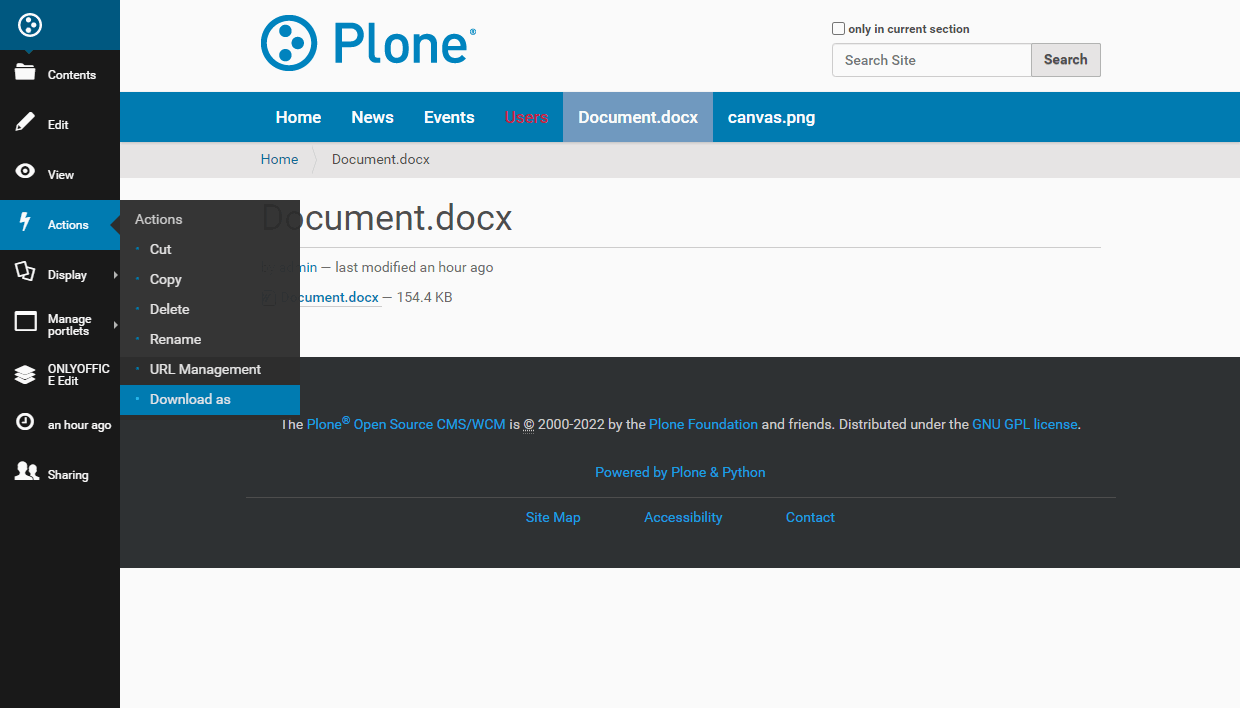Switch to the Events navigation tab
Viewport: 1240px width, 708px height.
click(x=449, y=118)
